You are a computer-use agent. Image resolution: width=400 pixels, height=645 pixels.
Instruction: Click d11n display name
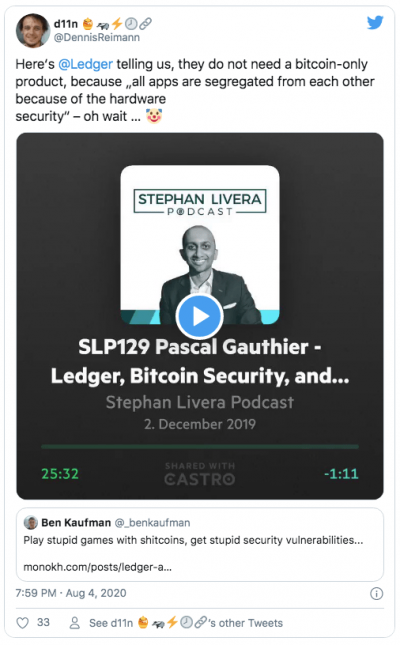pos(65,24)
